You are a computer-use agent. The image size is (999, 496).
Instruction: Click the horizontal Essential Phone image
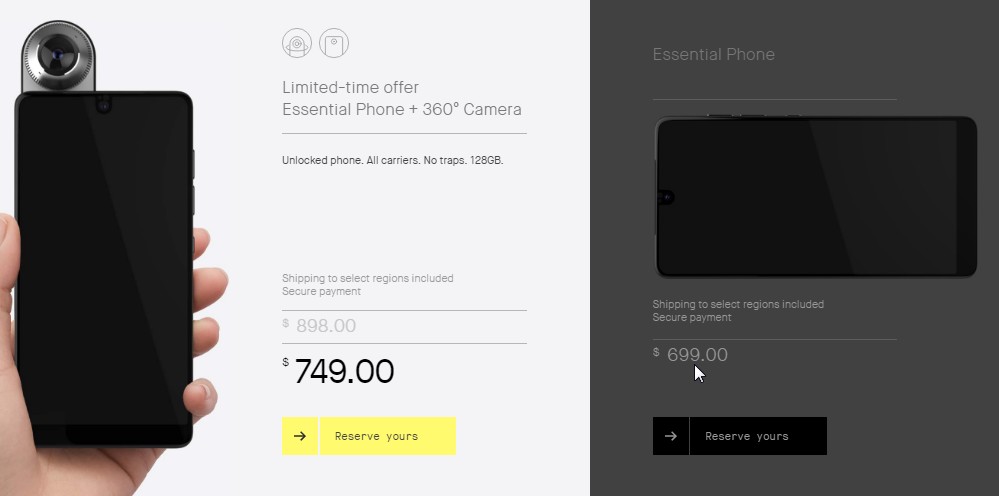816,196
